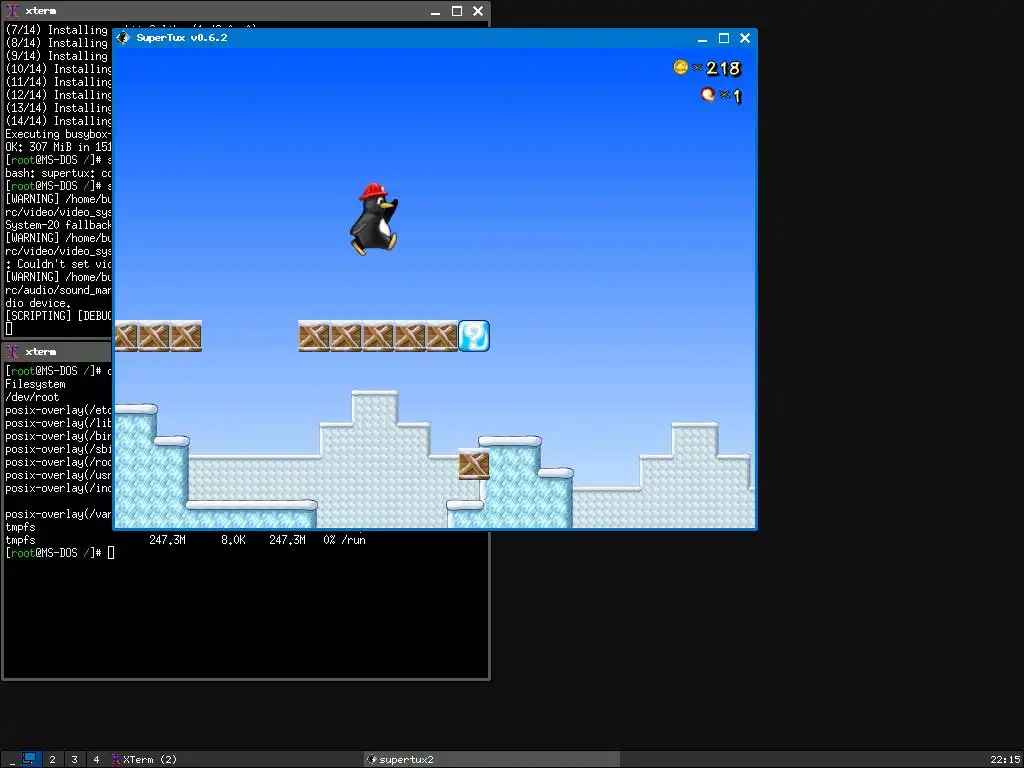The width and height of the screenshot is (1024, 768).
Task: Click the 'dio device.' line in top xterm
Action: (x=37, y=303)
